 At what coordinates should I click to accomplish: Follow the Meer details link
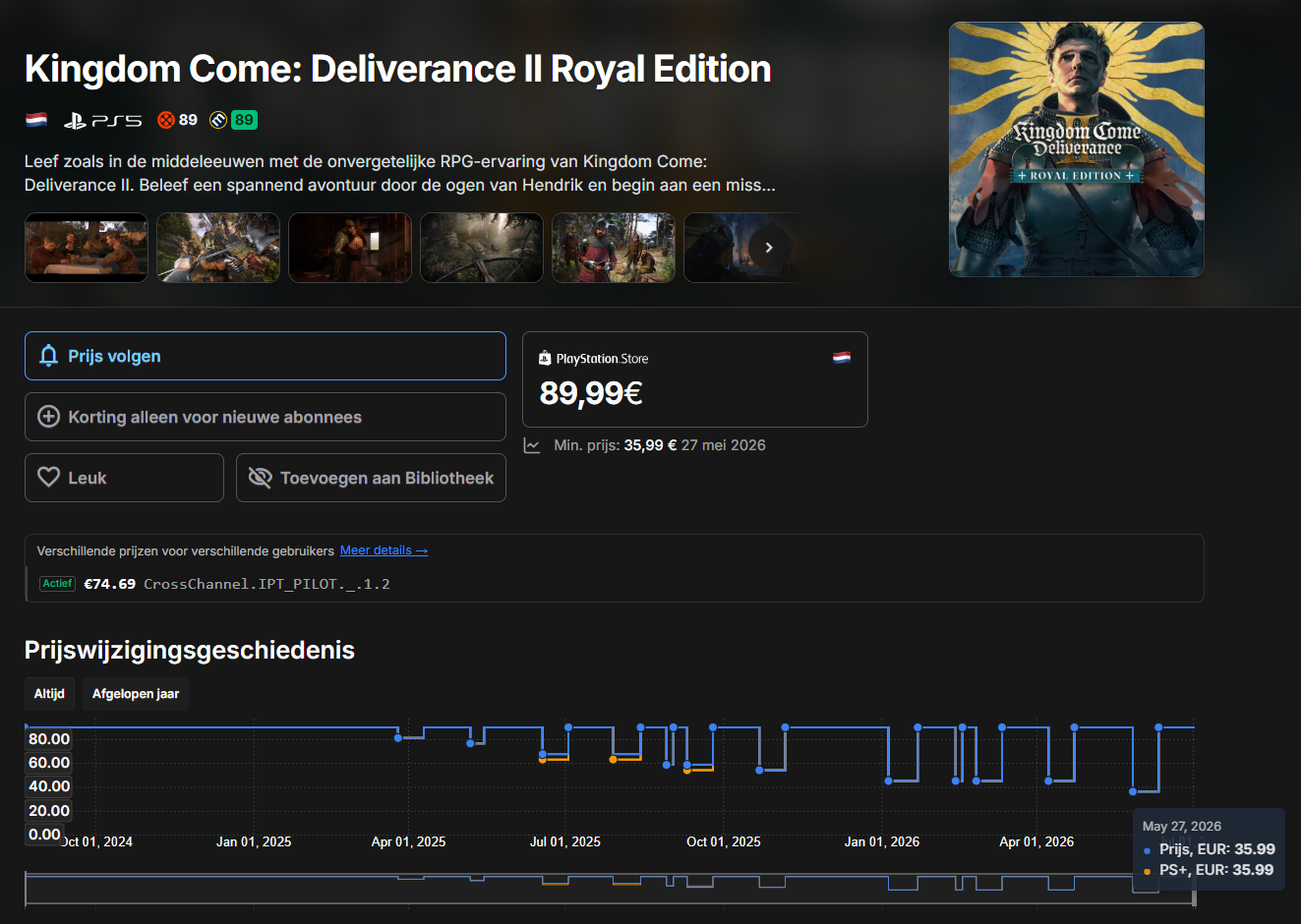point(384,550)
